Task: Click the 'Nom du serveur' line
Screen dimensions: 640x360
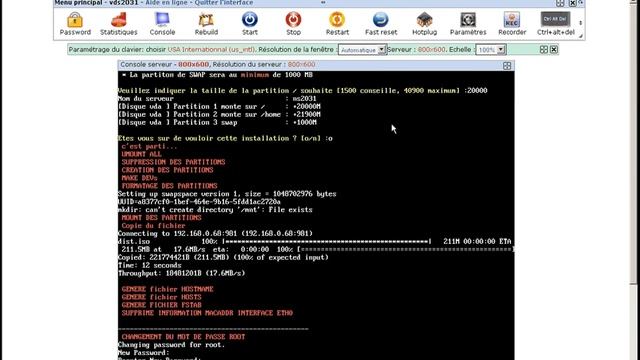Action: [x=217, y=98]
